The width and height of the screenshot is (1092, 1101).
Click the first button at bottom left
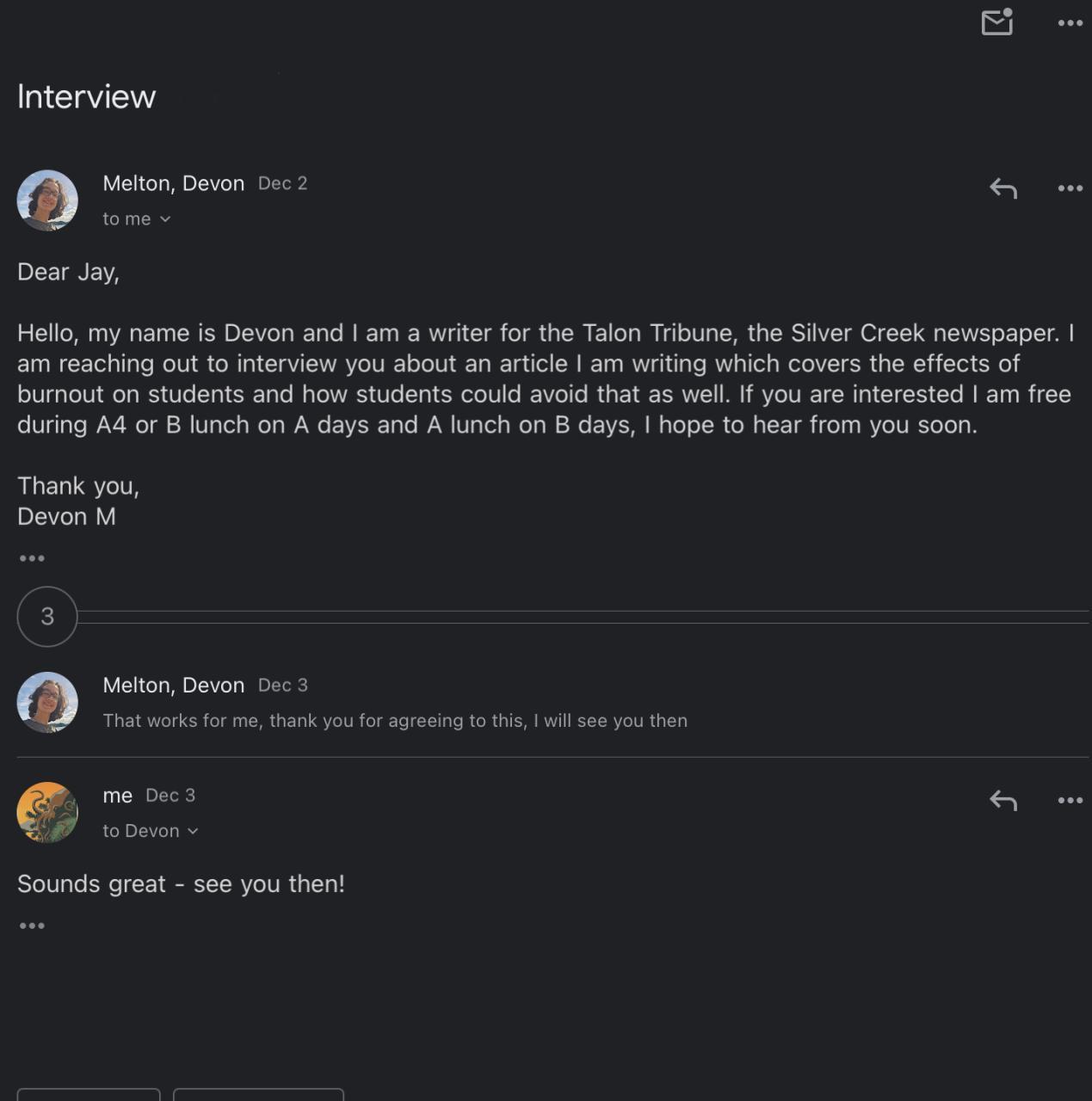click(x=89, y=1094)
